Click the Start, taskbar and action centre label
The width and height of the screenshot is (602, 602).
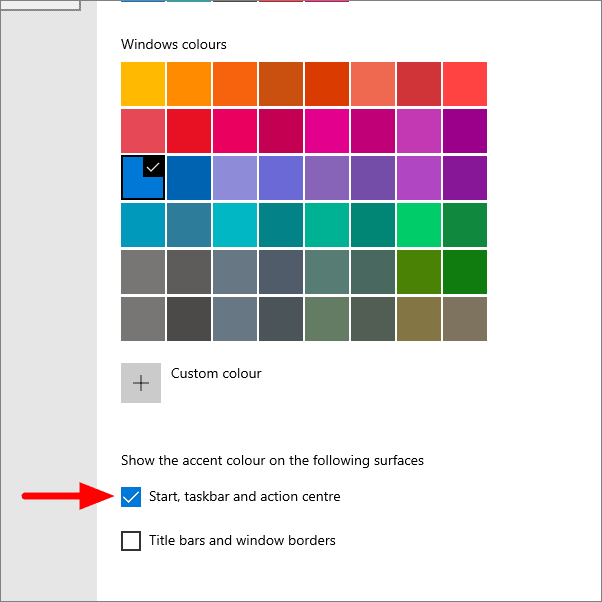coord(245,496)
